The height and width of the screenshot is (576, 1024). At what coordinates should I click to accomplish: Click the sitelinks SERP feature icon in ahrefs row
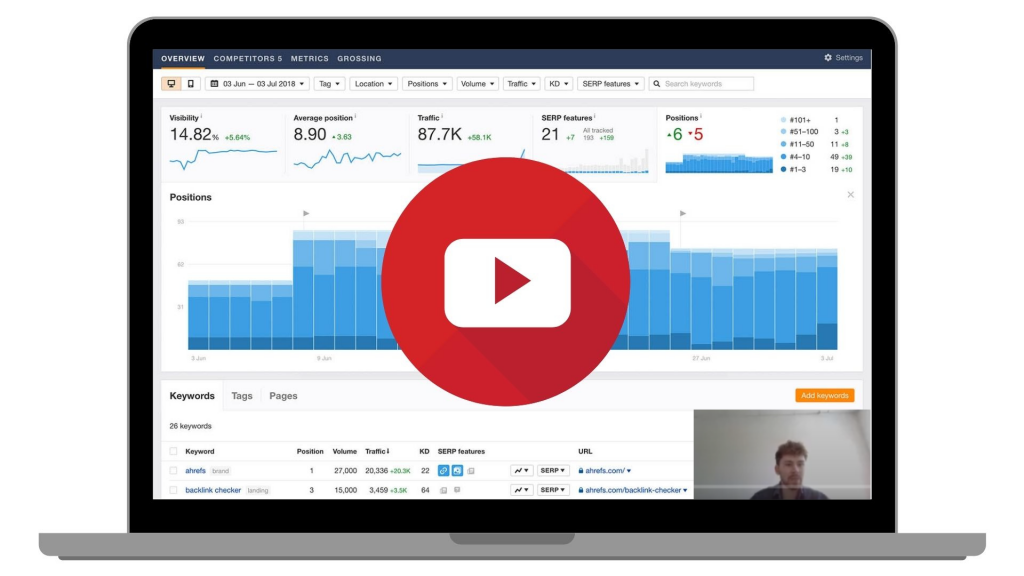443,470
